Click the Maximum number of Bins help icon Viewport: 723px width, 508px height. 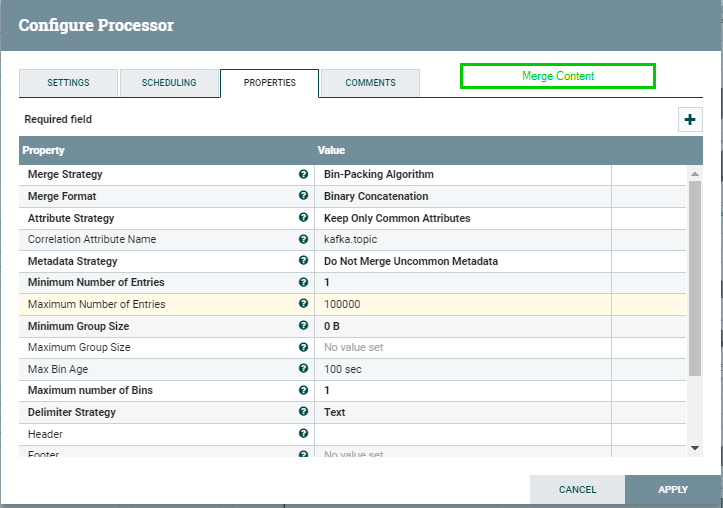coord(303,390)
